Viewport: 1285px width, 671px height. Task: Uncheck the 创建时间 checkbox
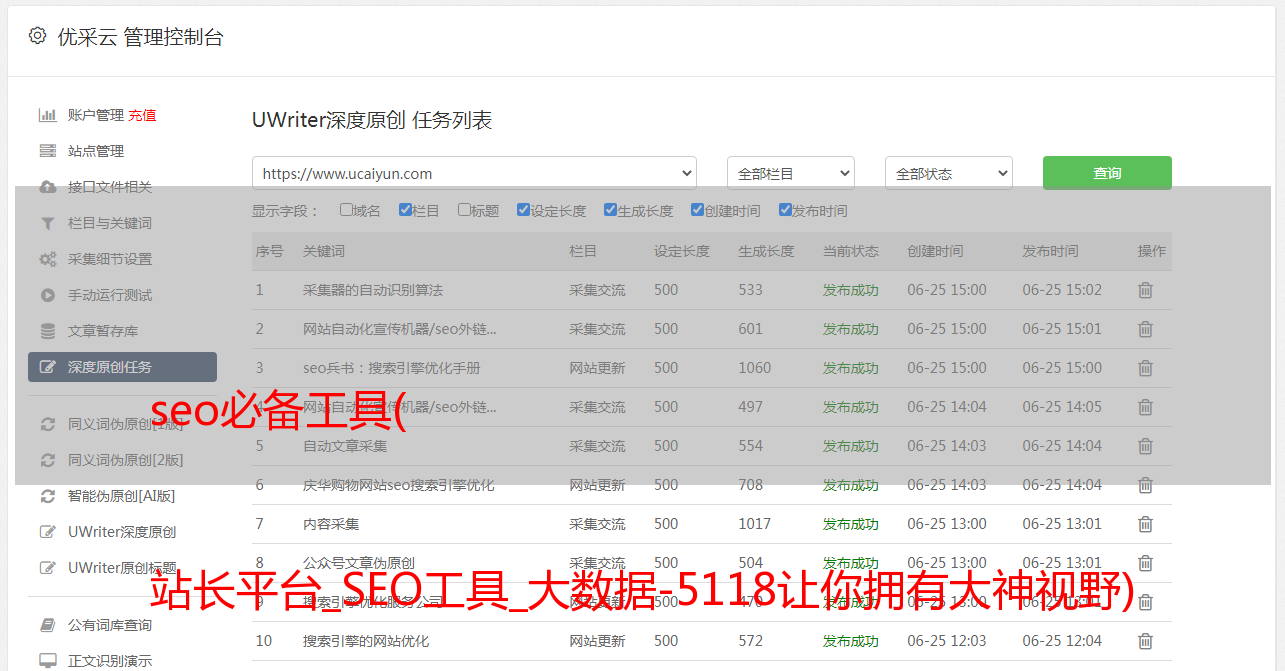pos(697,210)
